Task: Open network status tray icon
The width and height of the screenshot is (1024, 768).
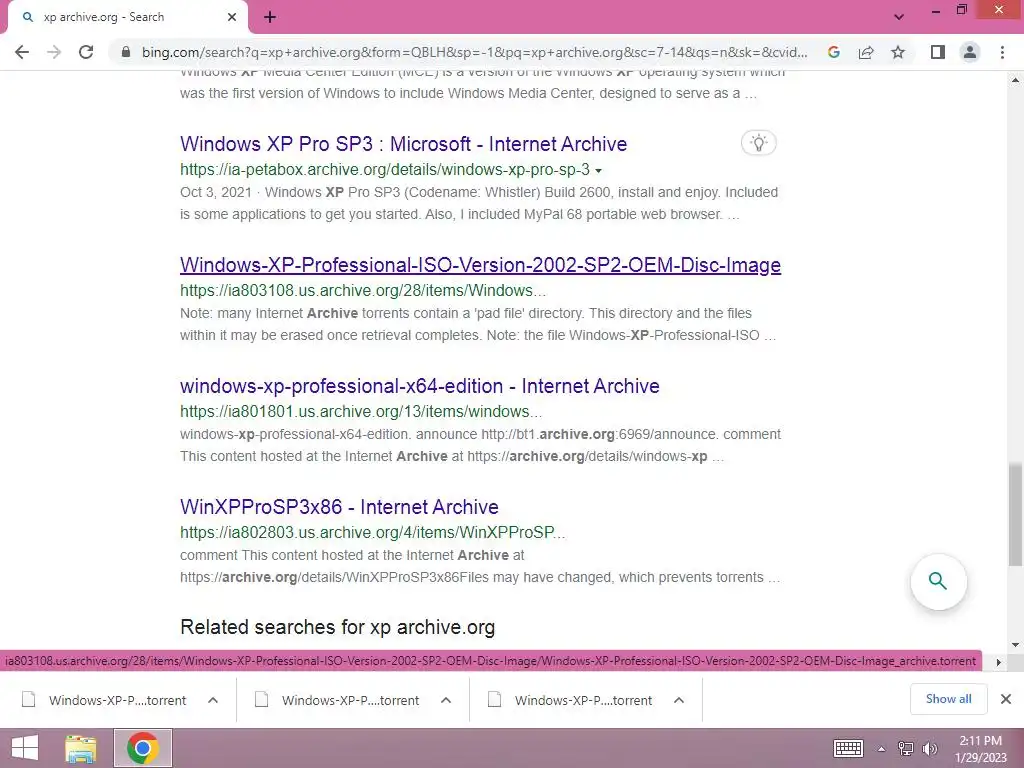Action: (x=905, y=749)
